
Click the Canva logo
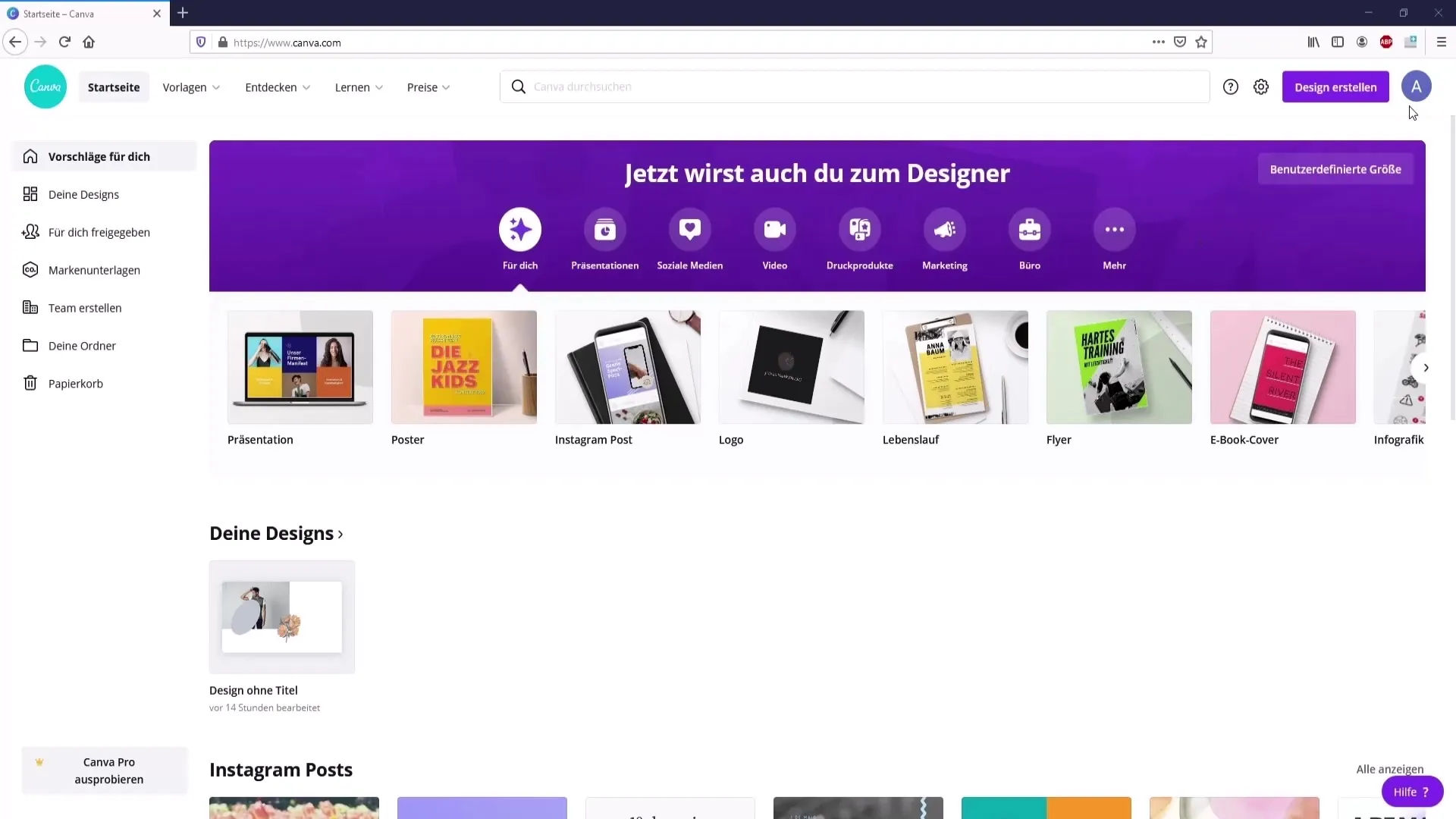[x=45, y=86]
